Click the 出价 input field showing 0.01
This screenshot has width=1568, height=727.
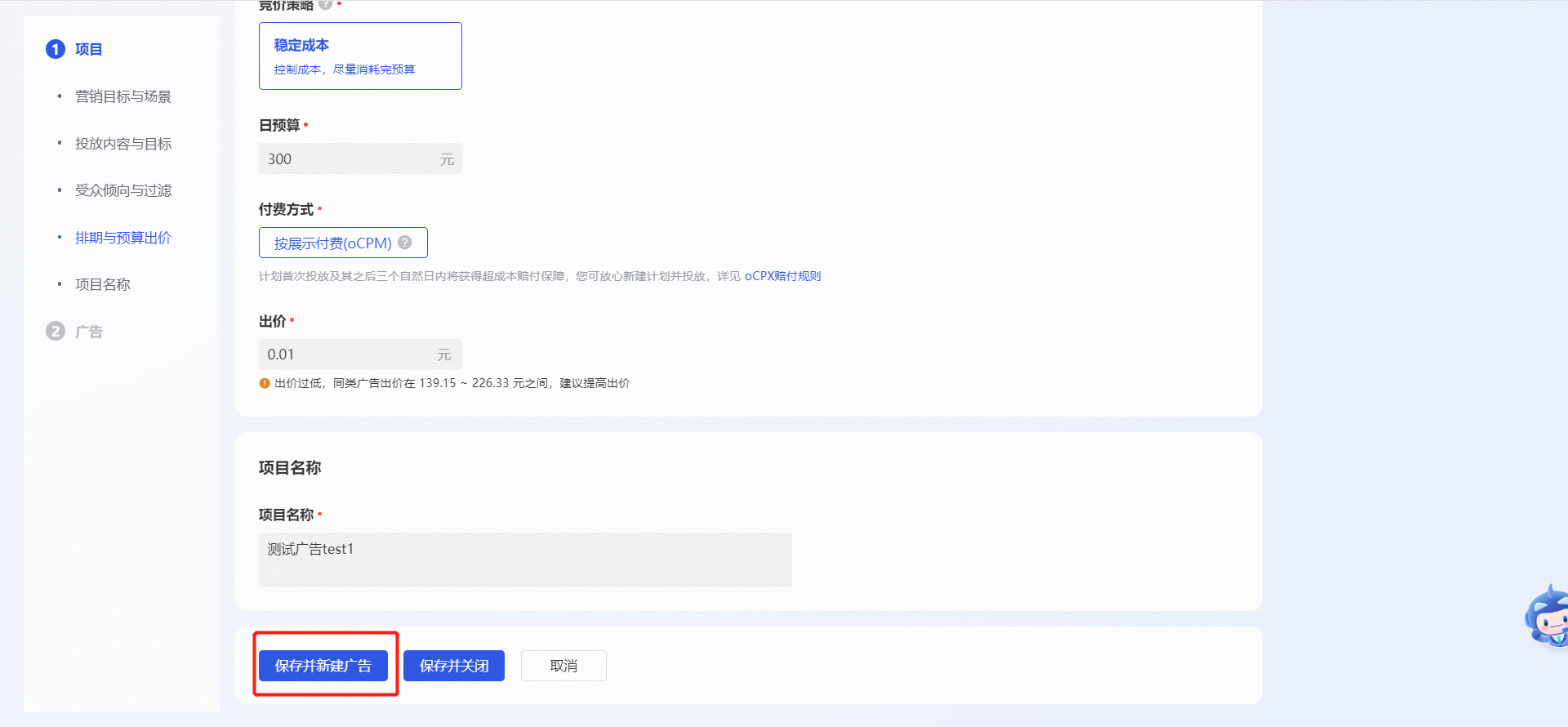coord(360,355)
